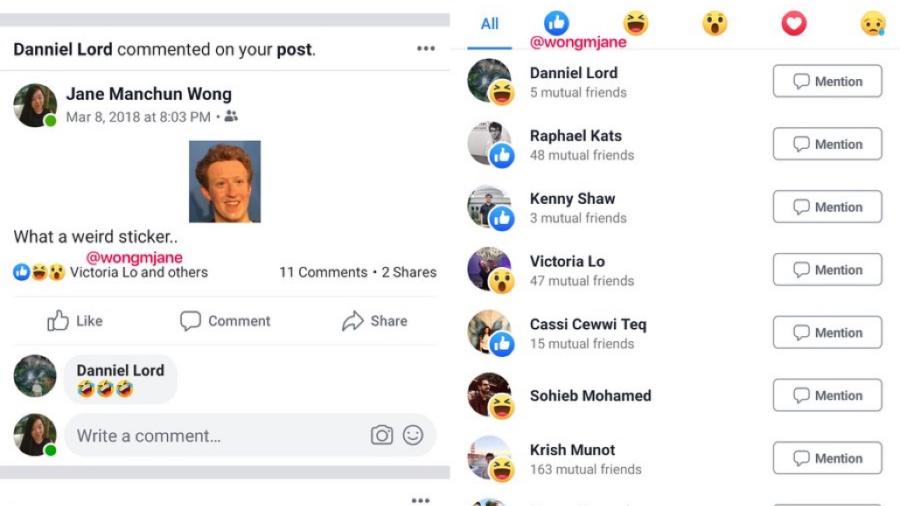
Task: Mention Danniel Lord
Action: click(827, 82)
